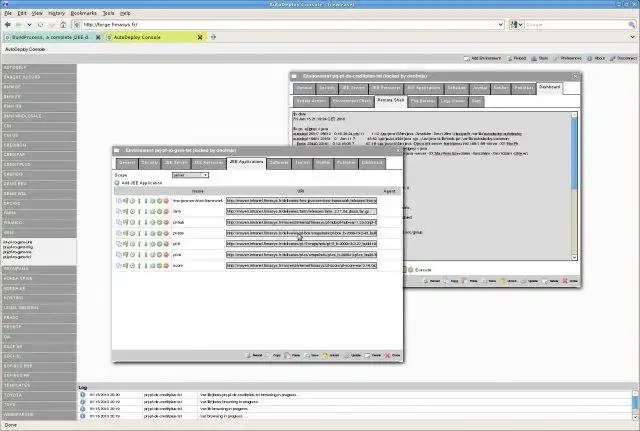Click the search magnifier icon in the search box
The width and height of the screenshot is (640, 431).
pyautogui.click(x=632, y=25)
